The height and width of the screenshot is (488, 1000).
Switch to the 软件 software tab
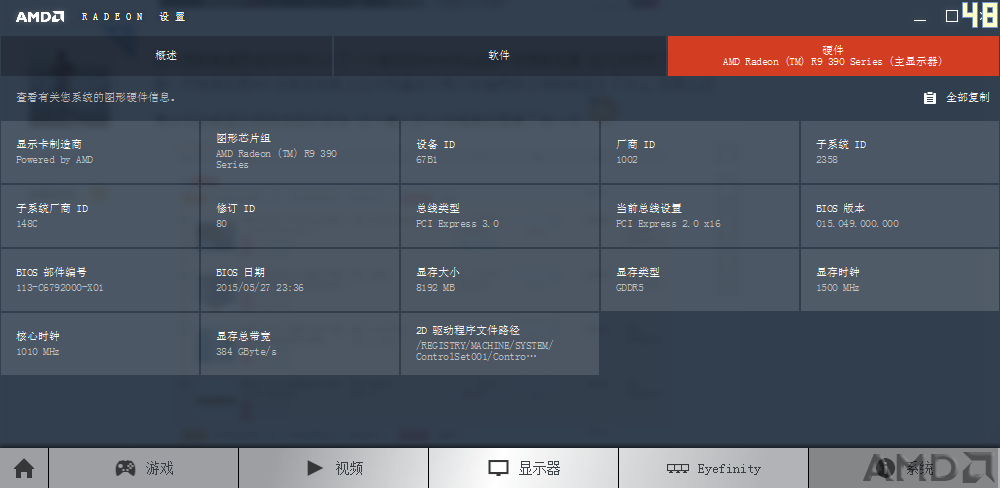(x=499, y=55)
